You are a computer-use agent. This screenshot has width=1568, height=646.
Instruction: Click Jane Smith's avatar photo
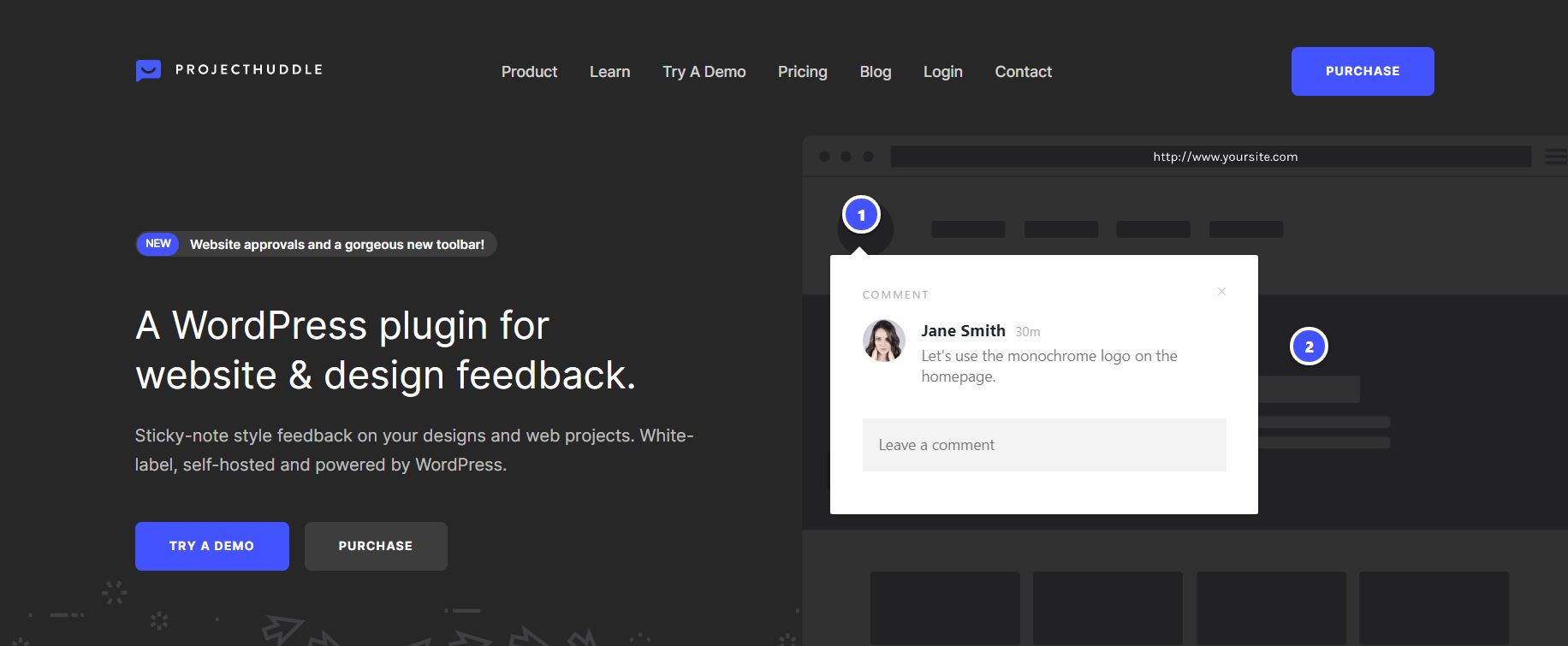(884, 341)
